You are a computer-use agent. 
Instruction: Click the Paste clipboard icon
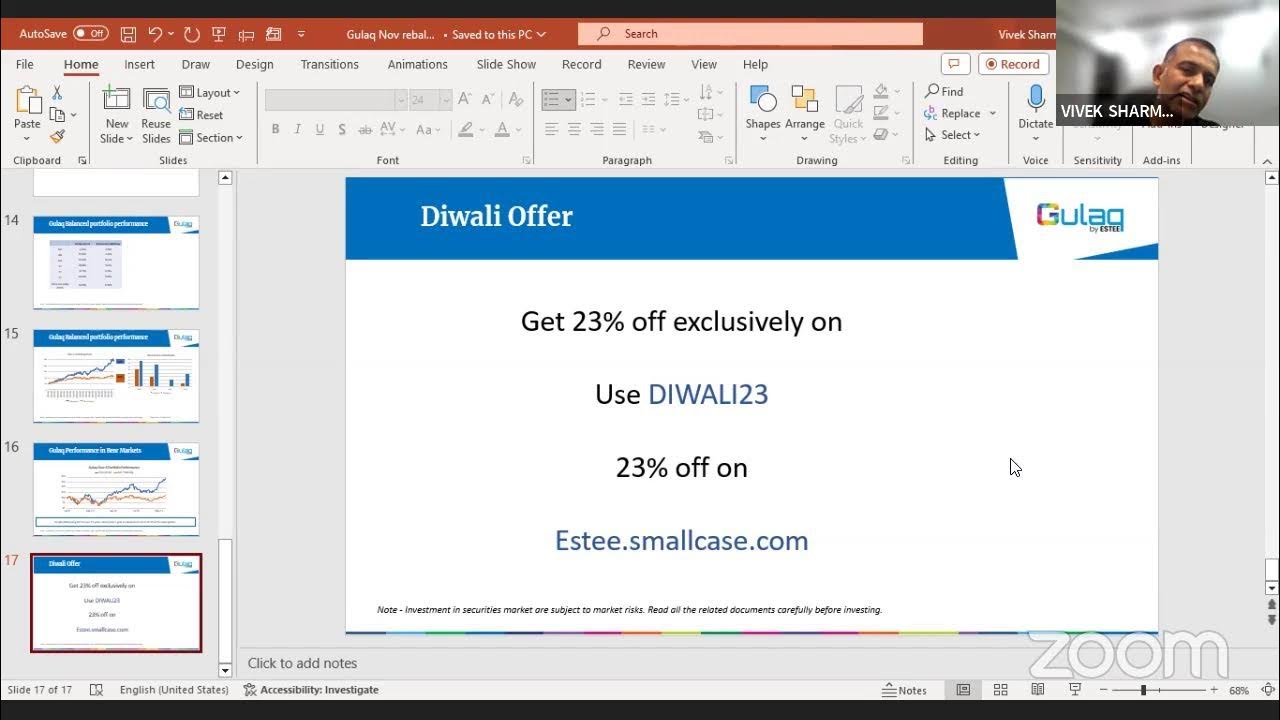(x=27, y=101)
